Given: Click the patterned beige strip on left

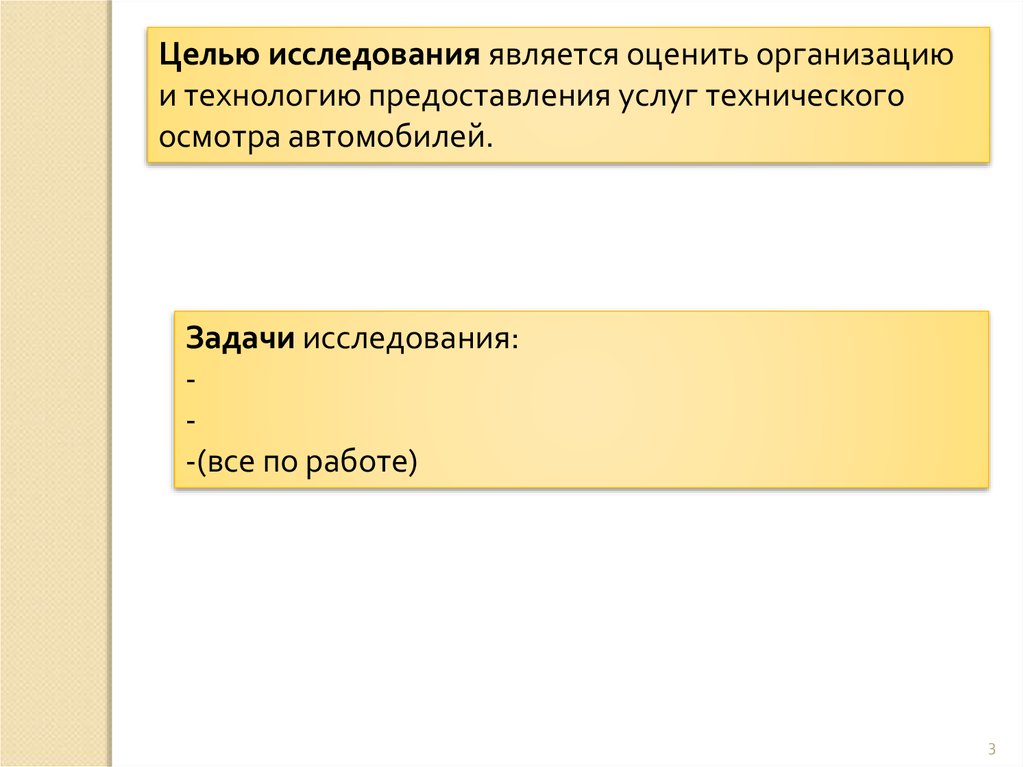Looking at the screenshot, I should [54, 400].
